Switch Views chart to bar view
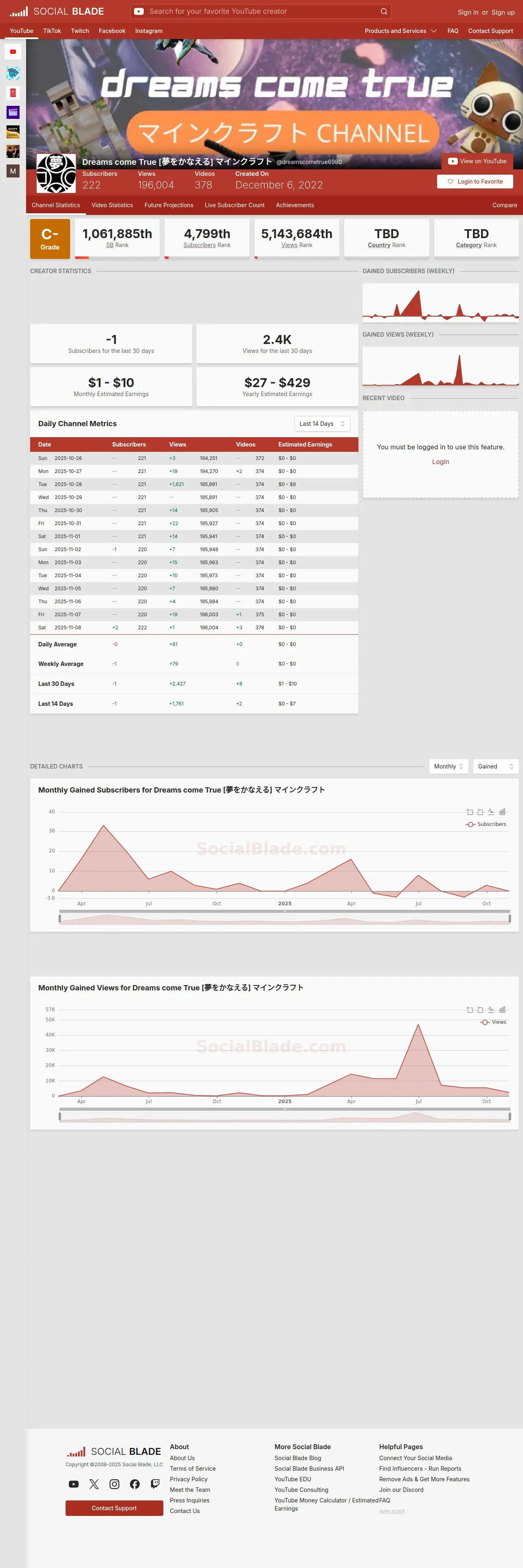 [502, 1010]
